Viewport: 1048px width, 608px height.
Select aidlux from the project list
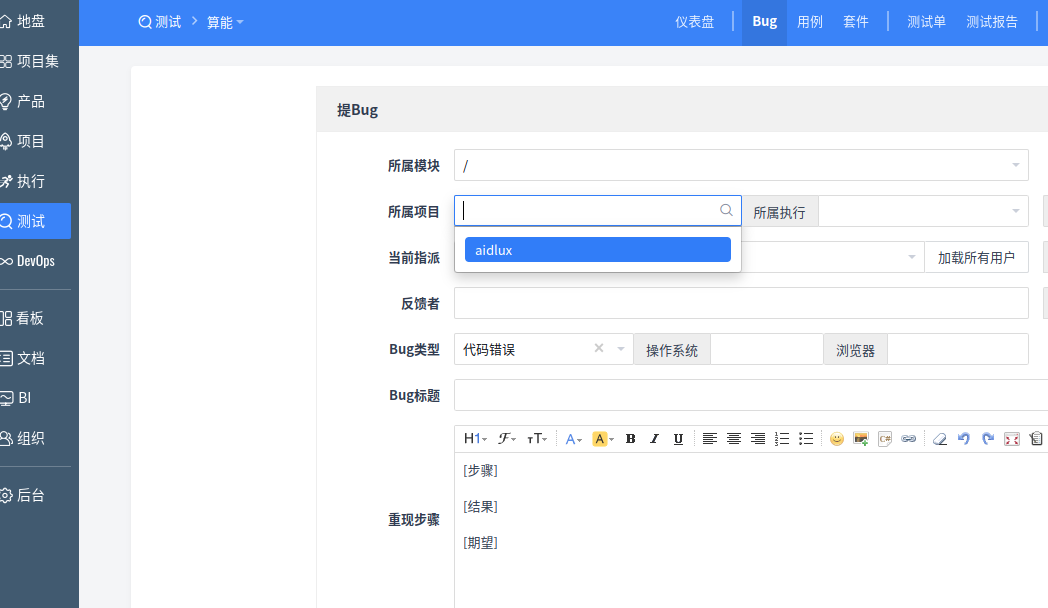[x=597, y=250]
